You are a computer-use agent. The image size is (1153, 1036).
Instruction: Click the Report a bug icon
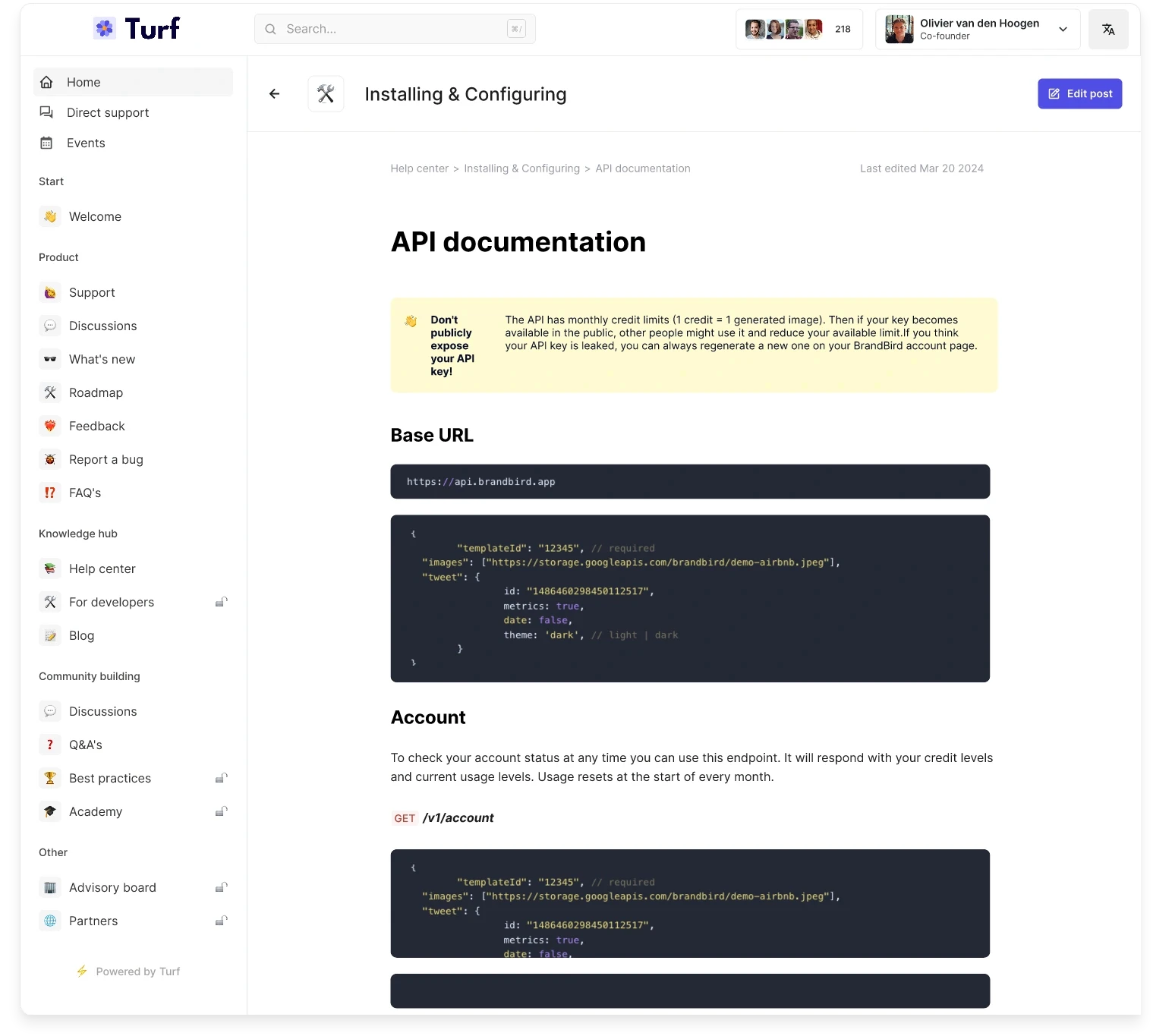50,459
